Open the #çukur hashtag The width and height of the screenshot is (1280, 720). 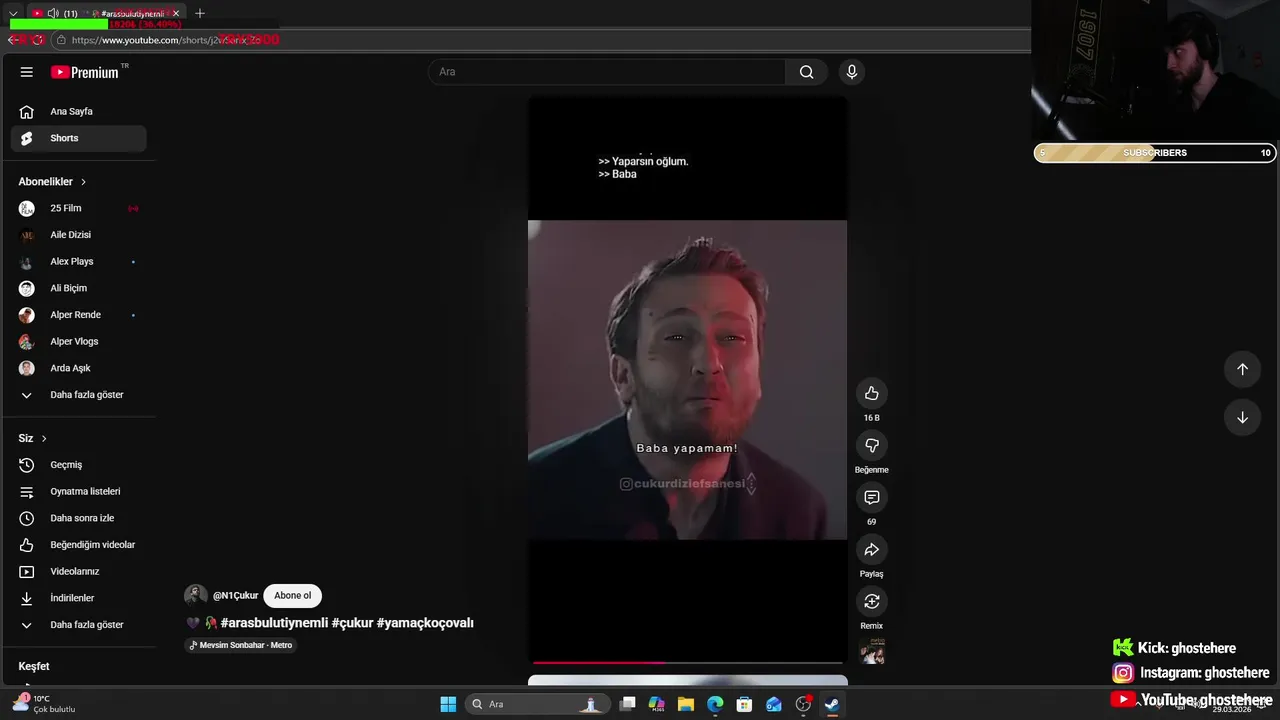tap(352, 623)
